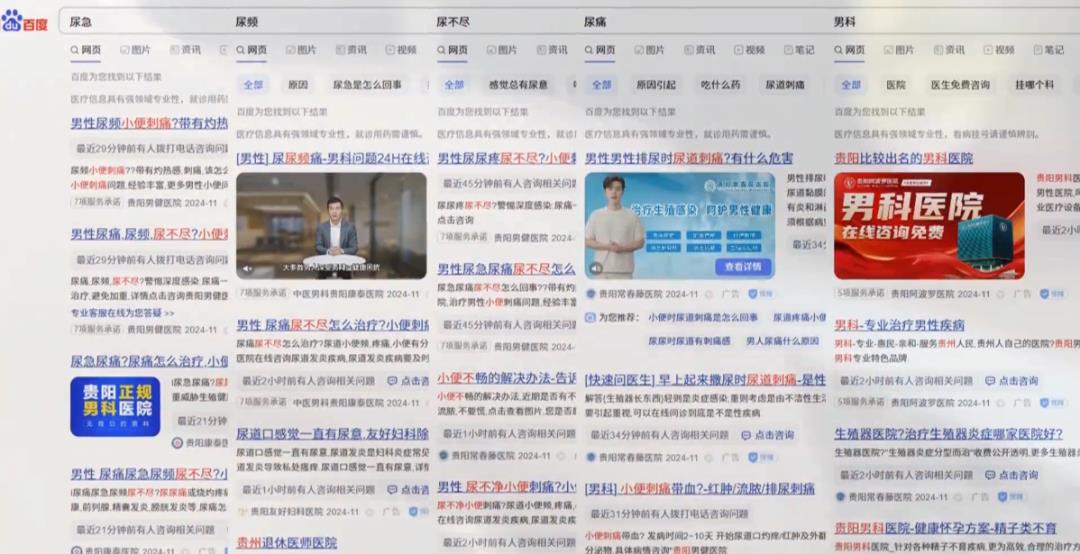Click the 男科 search box text
The image size is (1080, 554).
844,22
